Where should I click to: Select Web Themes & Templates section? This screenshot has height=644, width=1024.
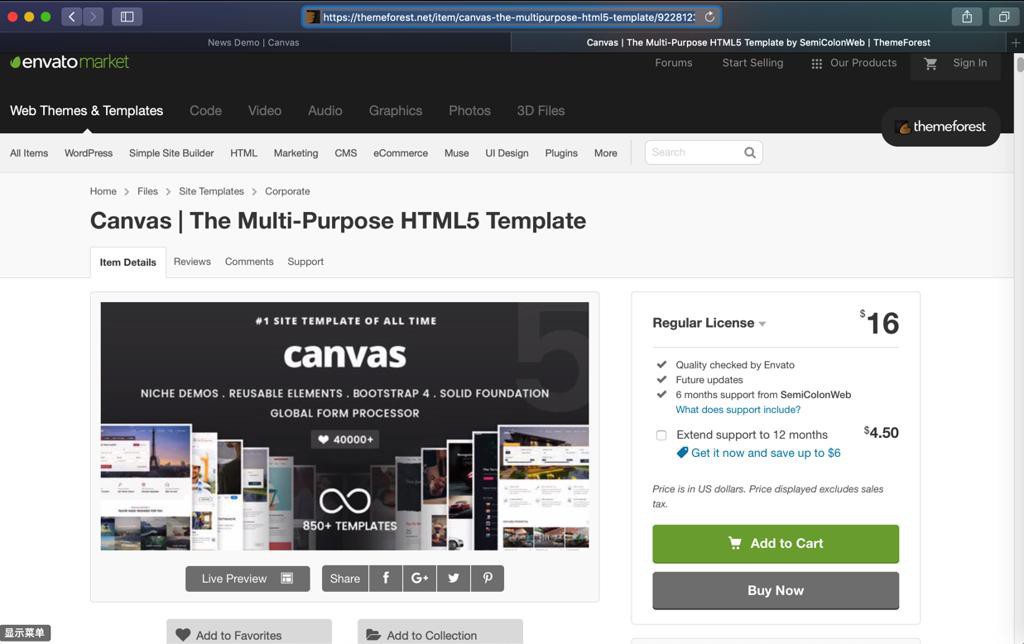[x=86, y=110]
